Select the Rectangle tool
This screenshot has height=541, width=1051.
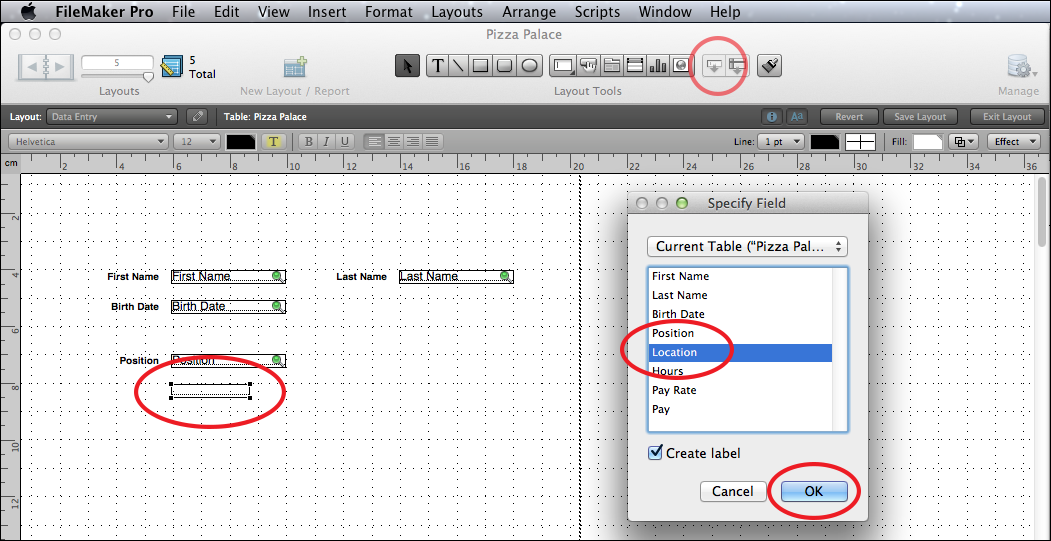point(481,66)
